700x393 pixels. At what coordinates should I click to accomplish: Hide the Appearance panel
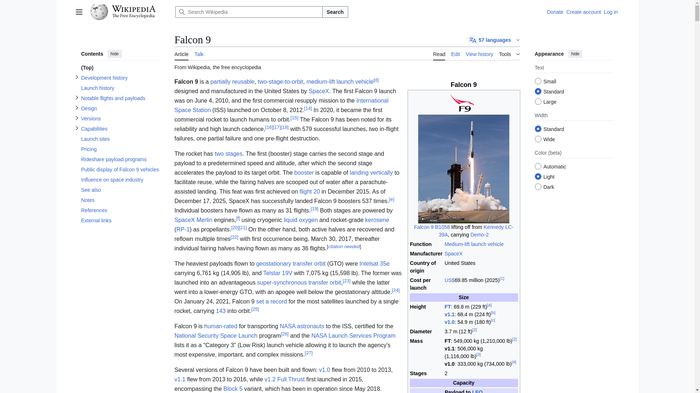pyautogui.click(x=575, y=54)
